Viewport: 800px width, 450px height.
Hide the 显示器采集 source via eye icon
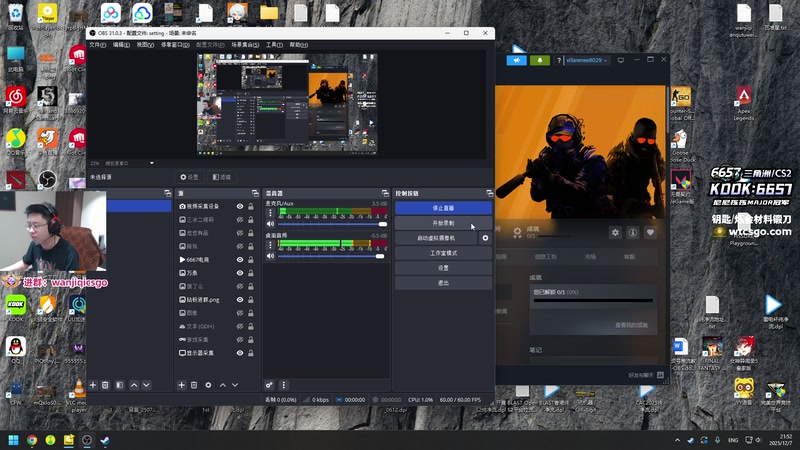[240, 353]
